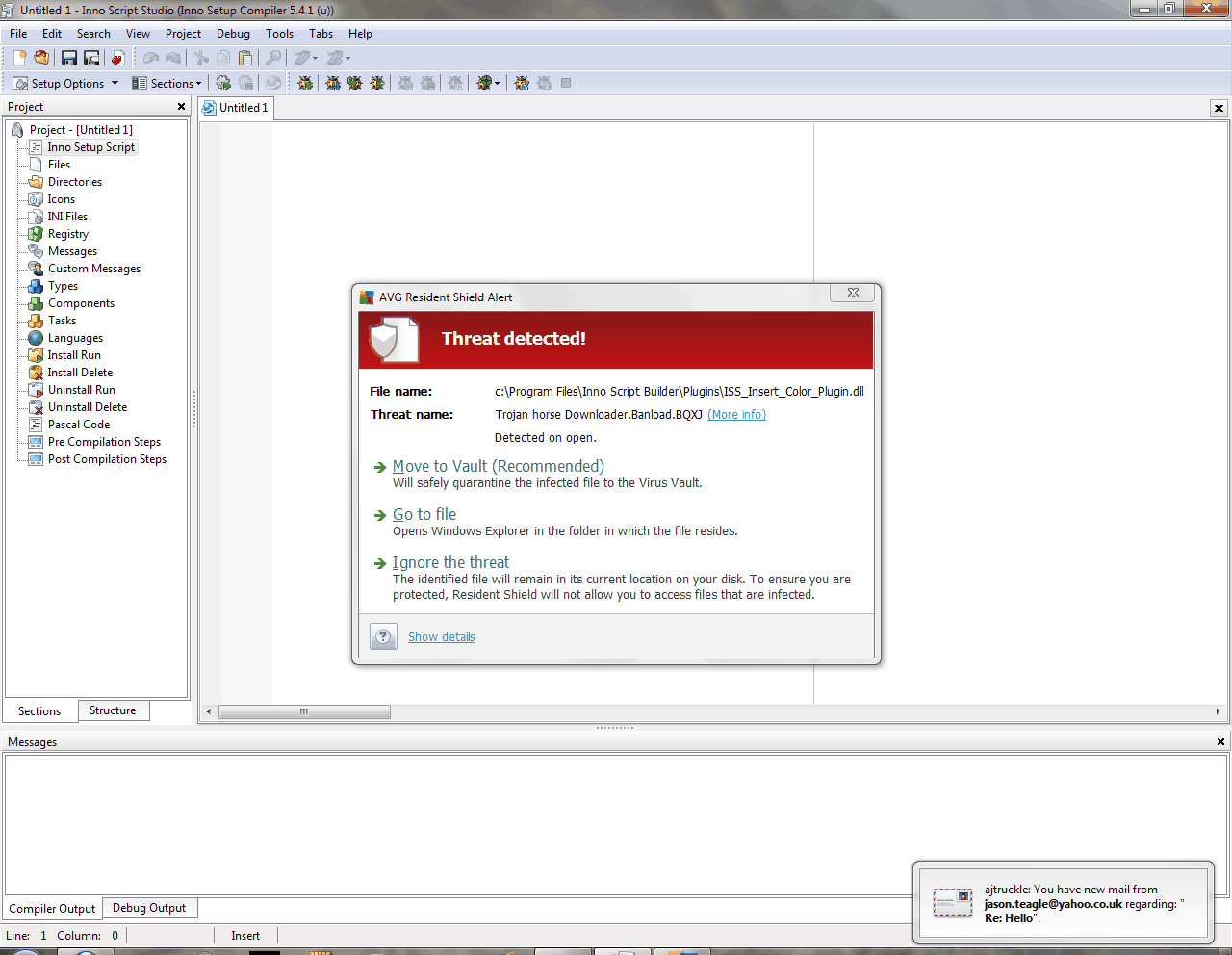1232x955 pixels.
Task: Click the Paste clipboard toolbar icon
Action: [x=245, y=59]
